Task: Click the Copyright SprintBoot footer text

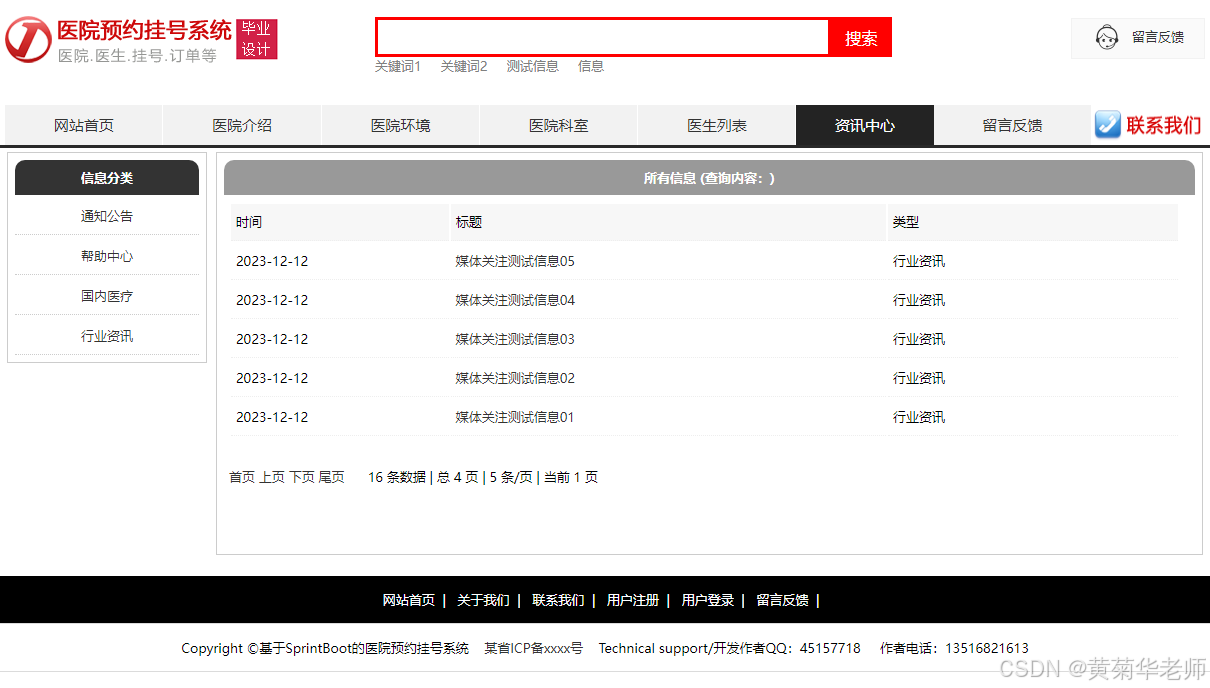Action: 325,648
